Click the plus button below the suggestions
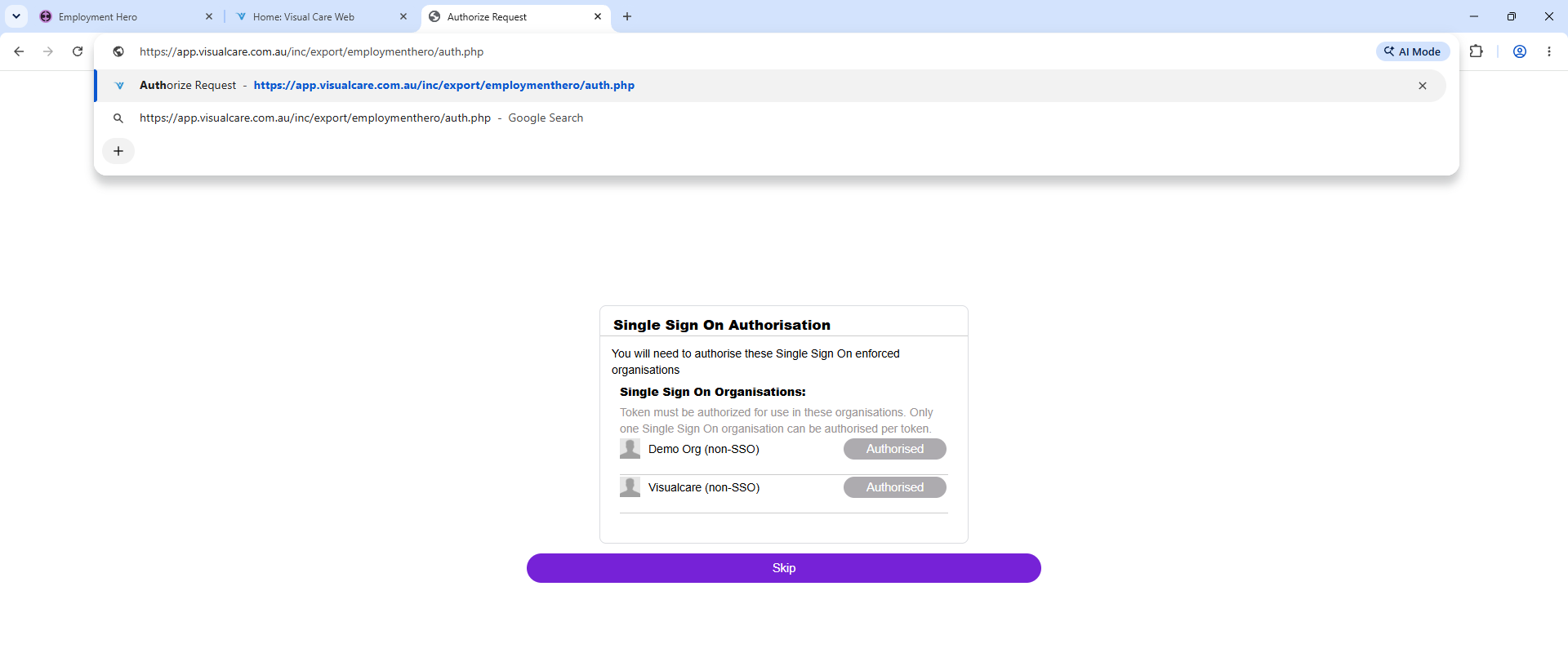Viewport: 1568px width, 653px height. (118, 151)
